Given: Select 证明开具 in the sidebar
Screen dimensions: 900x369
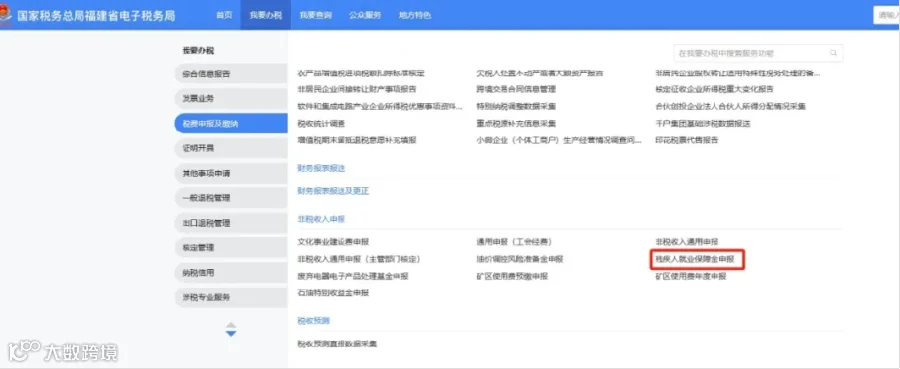Looking at the screenshot, I should click(x=231, y=148).
